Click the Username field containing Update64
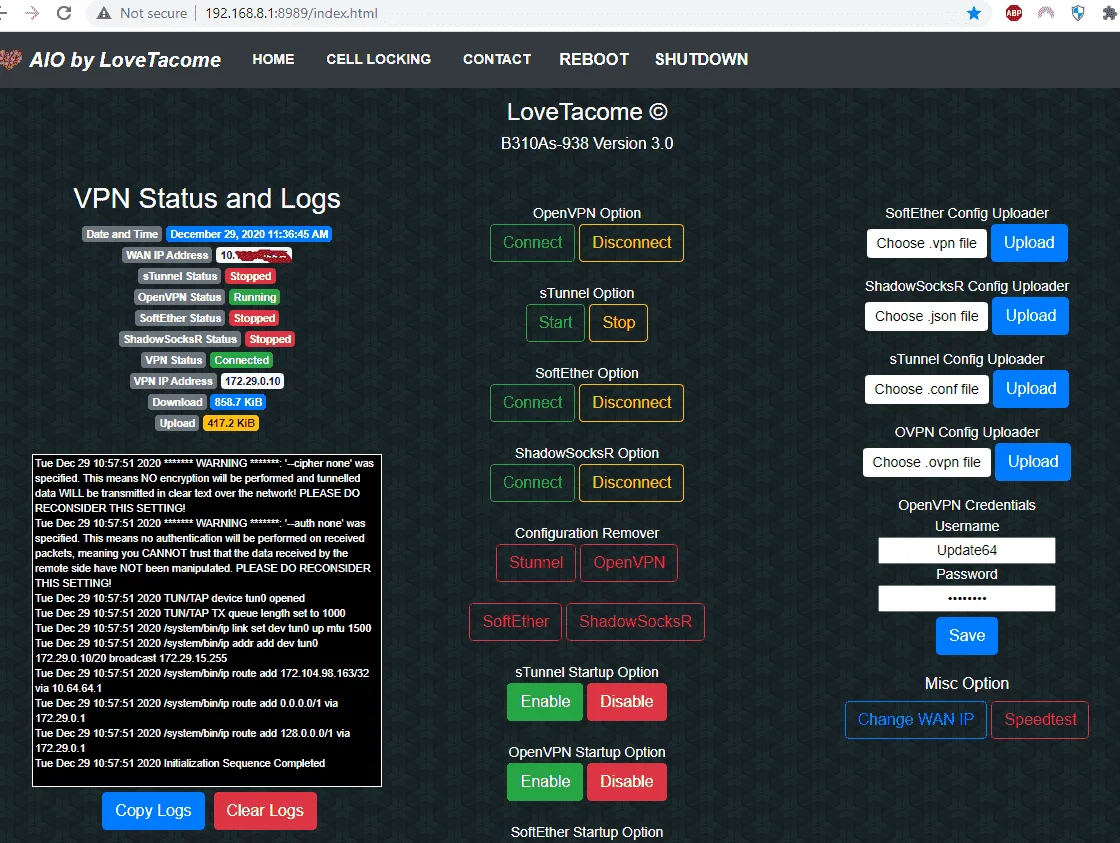Screen dimensions: 1120x843 tap(966, 550)
